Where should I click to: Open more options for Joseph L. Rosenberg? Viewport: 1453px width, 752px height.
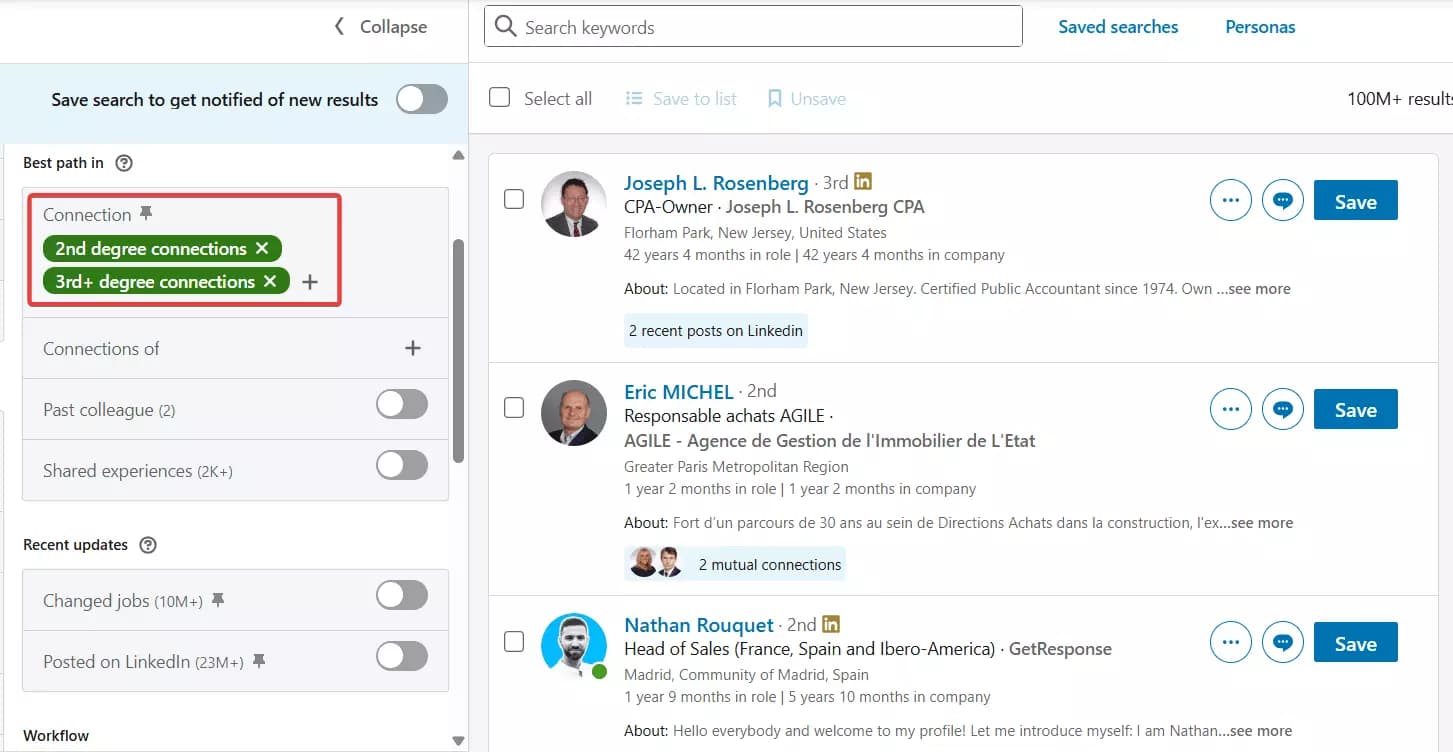[x=1230, y=200]
